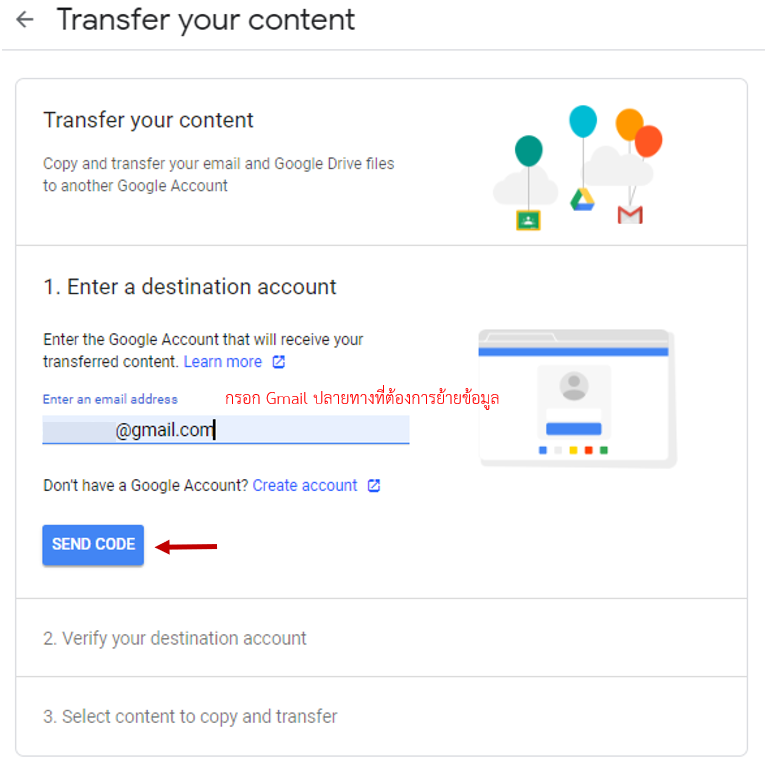Click the browser window illustration
This screenshot has height=765, width=765.
click(576, 397)
